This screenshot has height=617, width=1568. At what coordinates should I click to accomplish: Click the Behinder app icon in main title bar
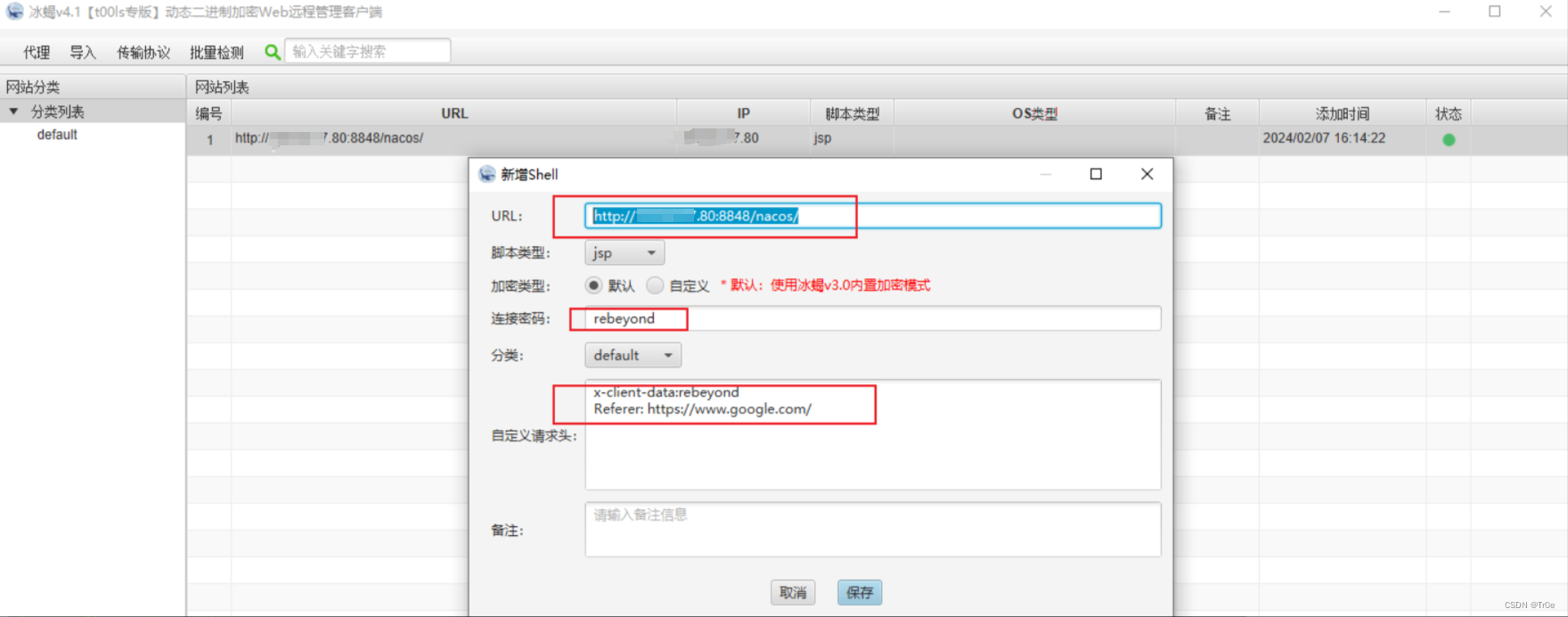(x=14, y=11)
